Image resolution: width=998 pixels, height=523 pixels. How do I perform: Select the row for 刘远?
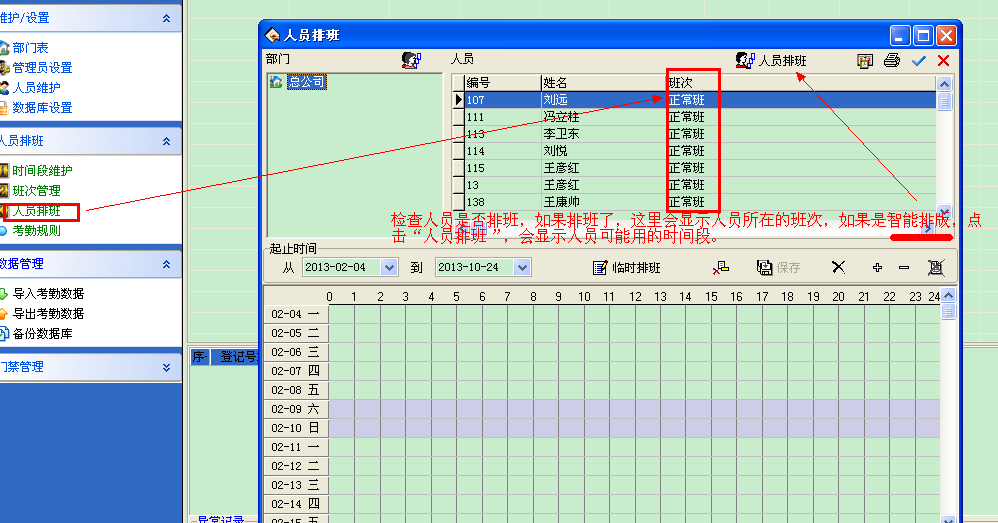tap(694, 100)
